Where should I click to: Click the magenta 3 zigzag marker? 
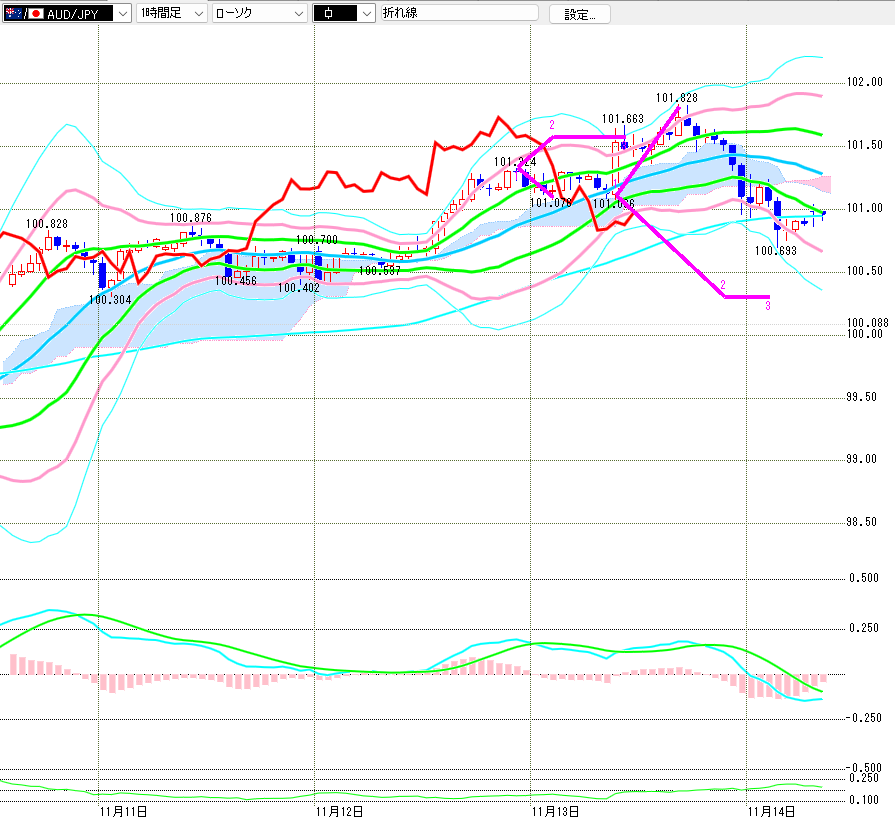(x=767, y=306)
